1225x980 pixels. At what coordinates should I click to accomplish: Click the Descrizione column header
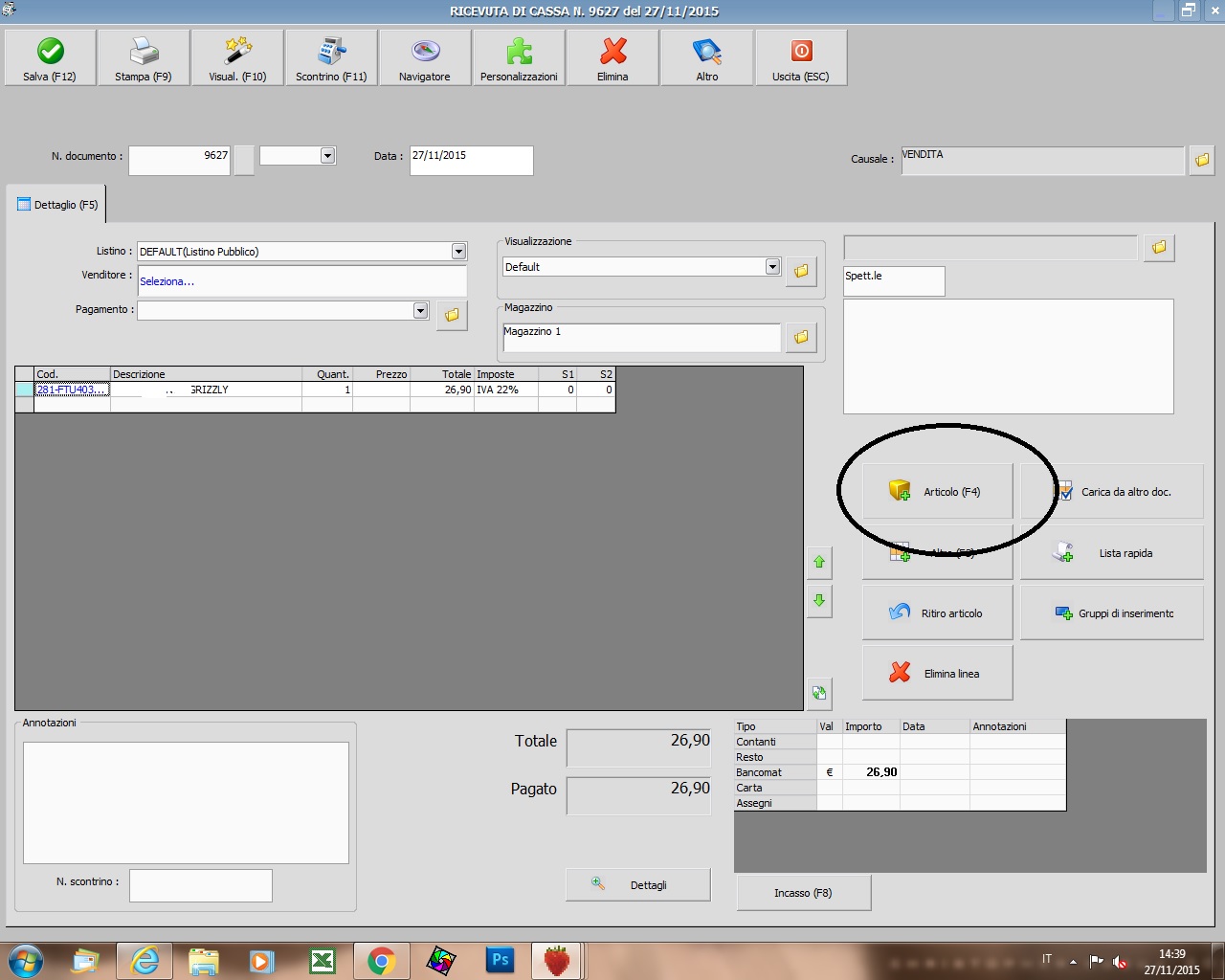pos(207,374)
